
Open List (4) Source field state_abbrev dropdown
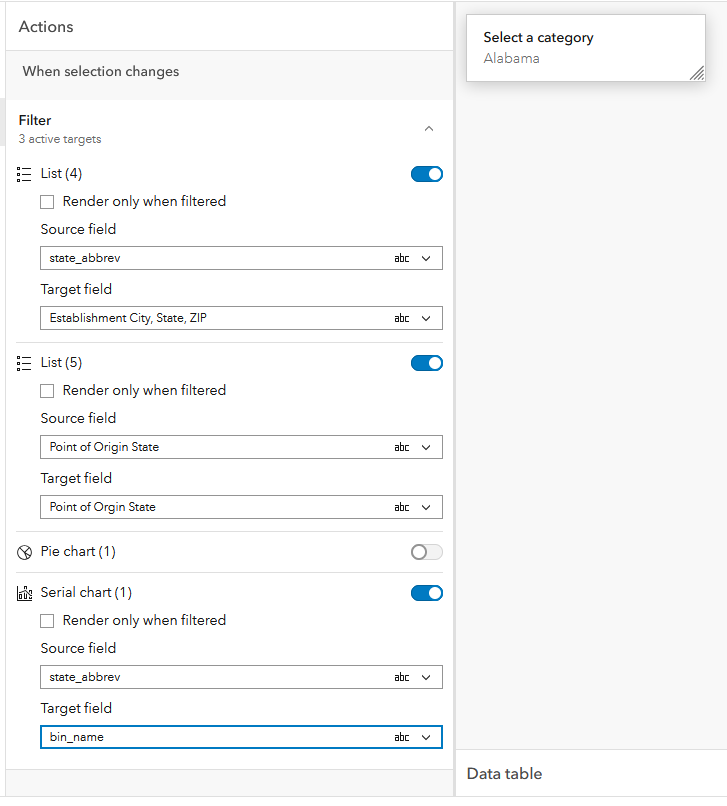pyautogui.click(x=241, y=258)
